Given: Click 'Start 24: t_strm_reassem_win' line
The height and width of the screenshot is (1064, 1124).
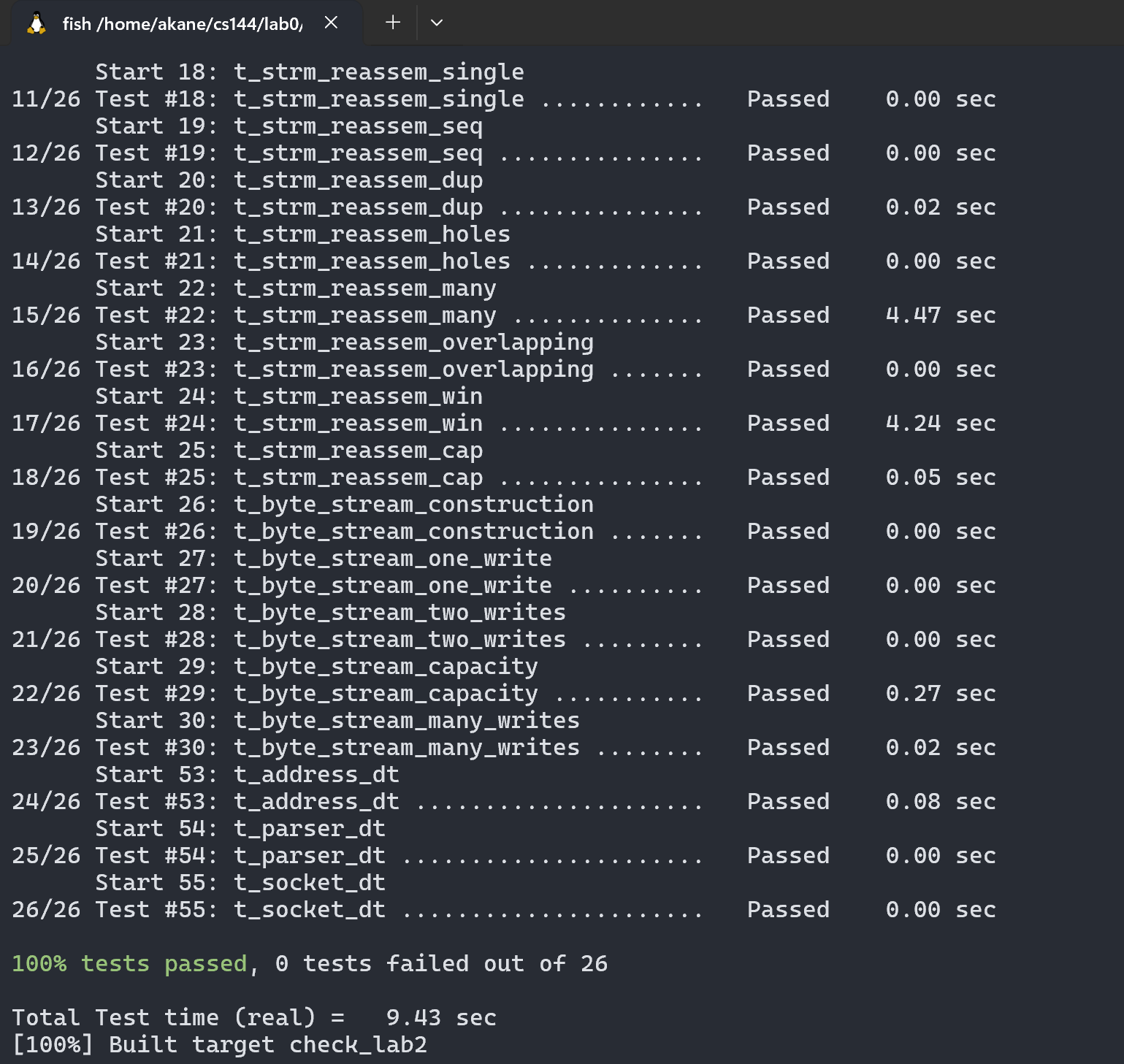Looking at the screenshot, I should pyautogui.click(x=289, y=397).
